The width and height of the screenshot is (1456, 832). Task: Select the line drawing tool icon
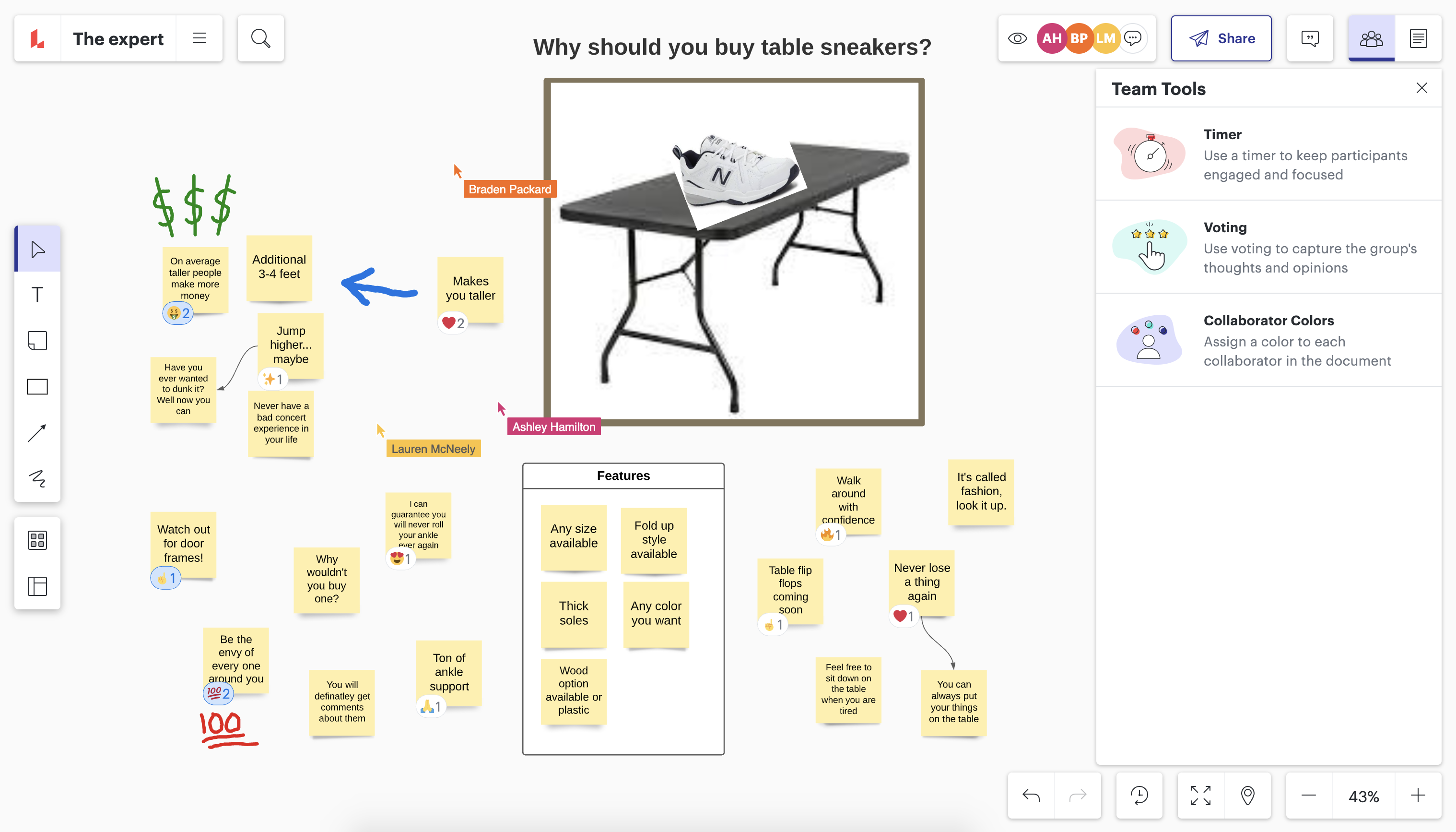(38, 432)
